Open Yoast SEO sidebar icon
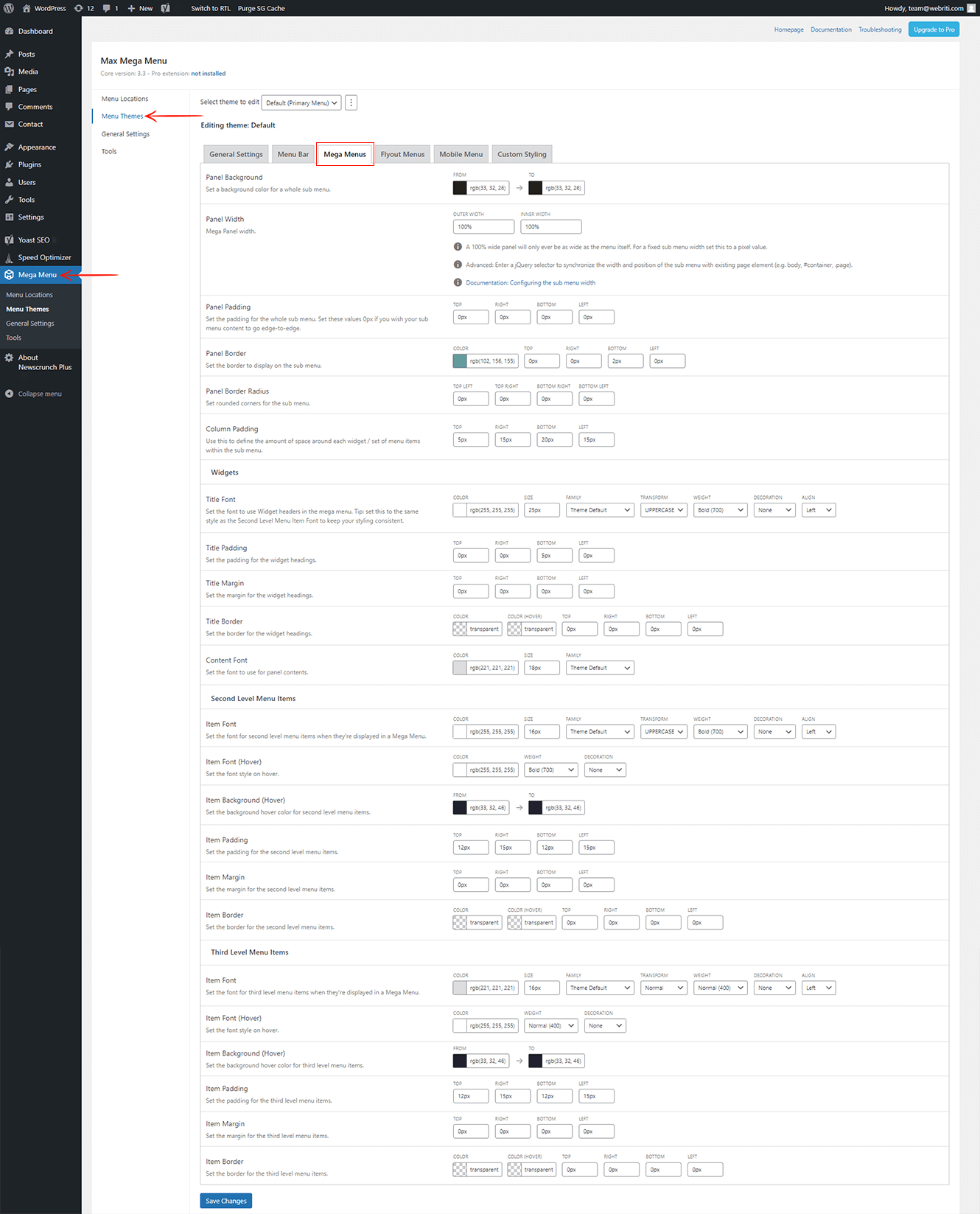 (9, 240)
